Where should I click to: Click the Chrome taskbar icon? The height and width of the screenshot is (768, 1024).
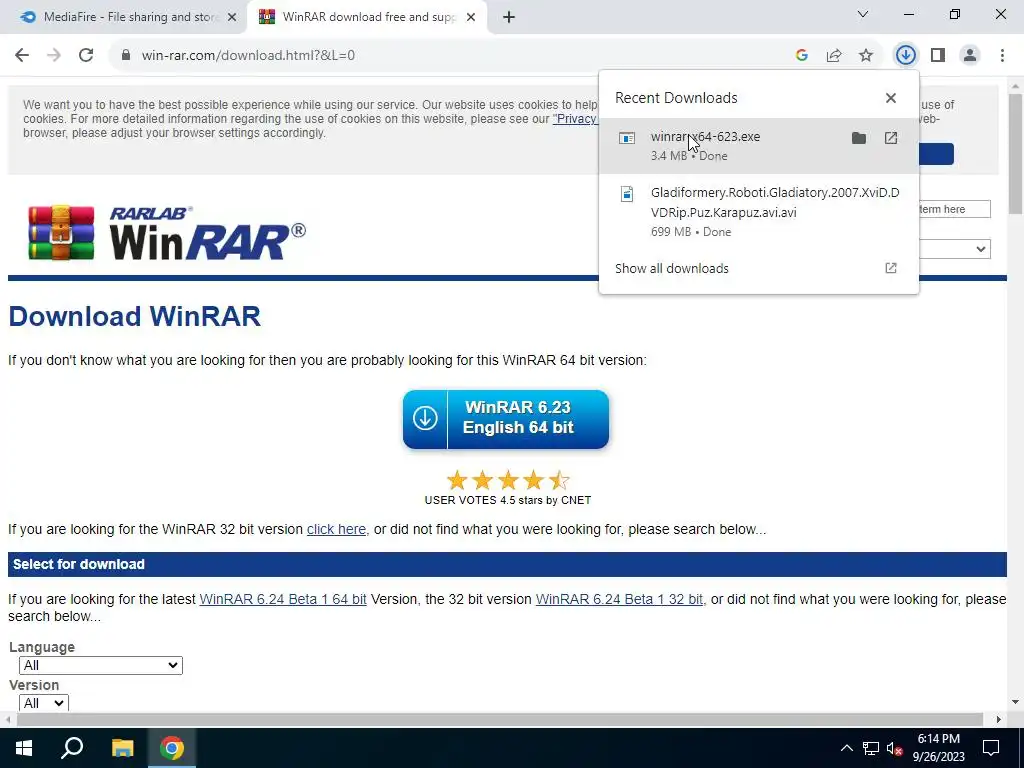point(172,748)
